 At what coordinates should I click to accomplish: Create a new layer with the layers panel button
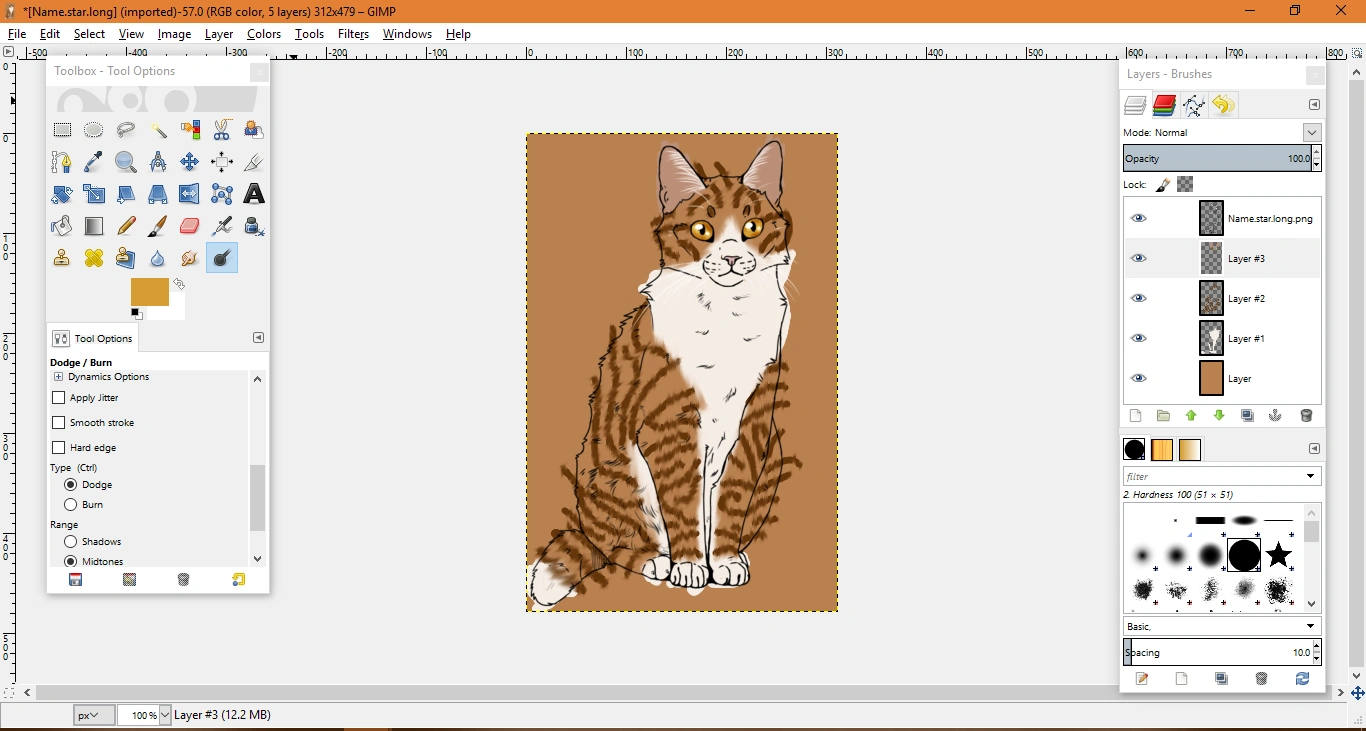(x=1135, y=416)
